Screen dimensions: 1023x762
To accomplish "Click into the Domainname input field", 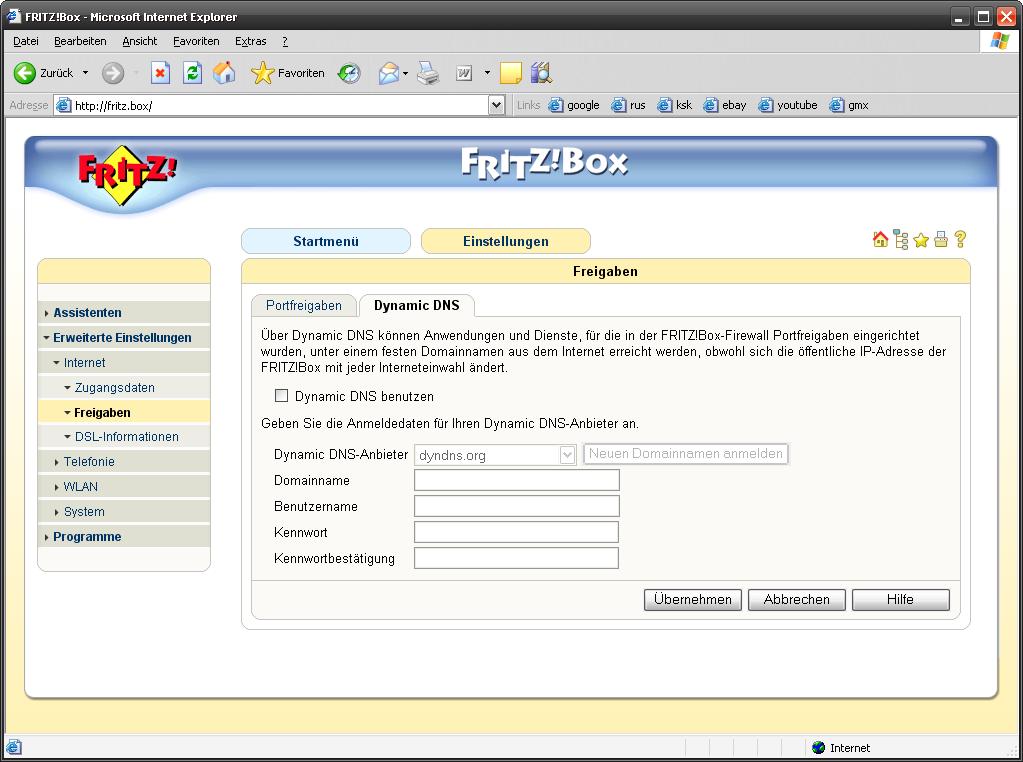I will coord(516,481).
